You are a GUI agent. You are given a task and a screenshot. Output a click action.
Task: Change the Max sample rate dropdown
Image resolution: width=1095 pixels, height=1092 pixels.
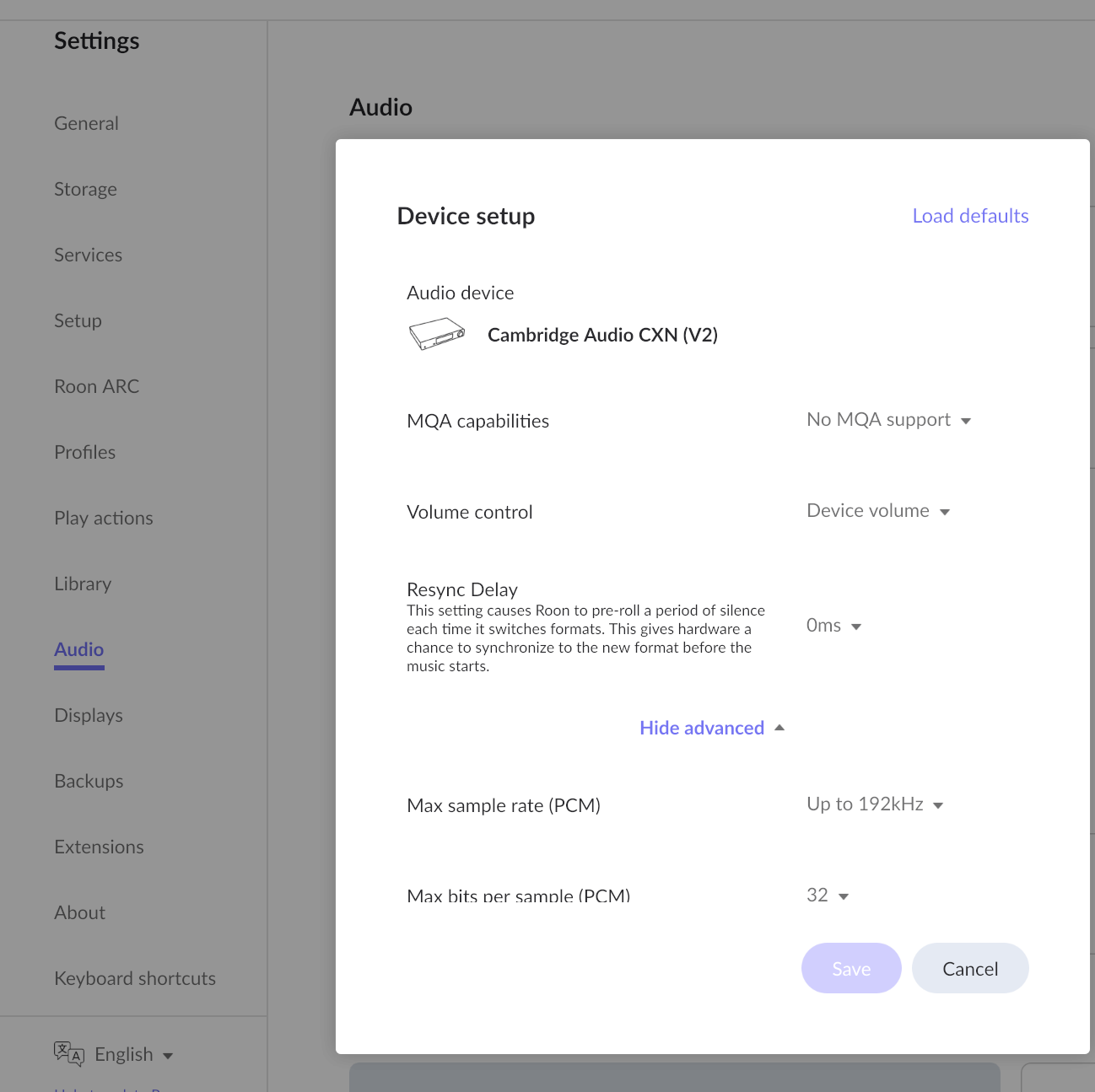(x=874, y=804)
